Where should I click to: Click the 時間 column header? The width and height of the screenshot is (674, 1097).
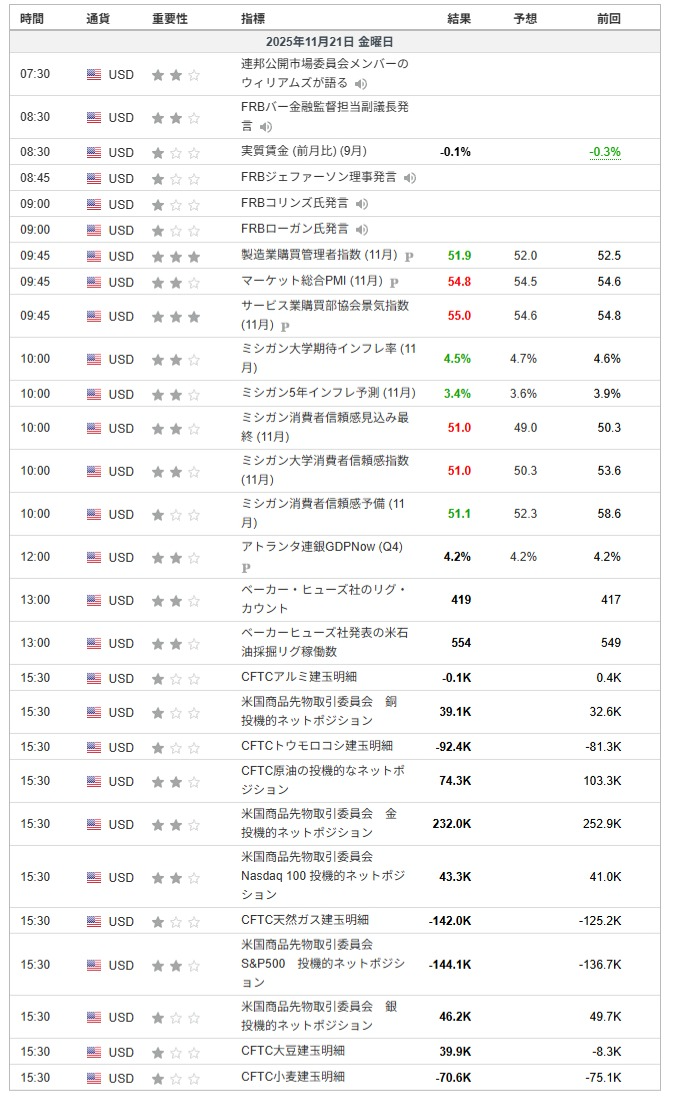pos(33,18)
